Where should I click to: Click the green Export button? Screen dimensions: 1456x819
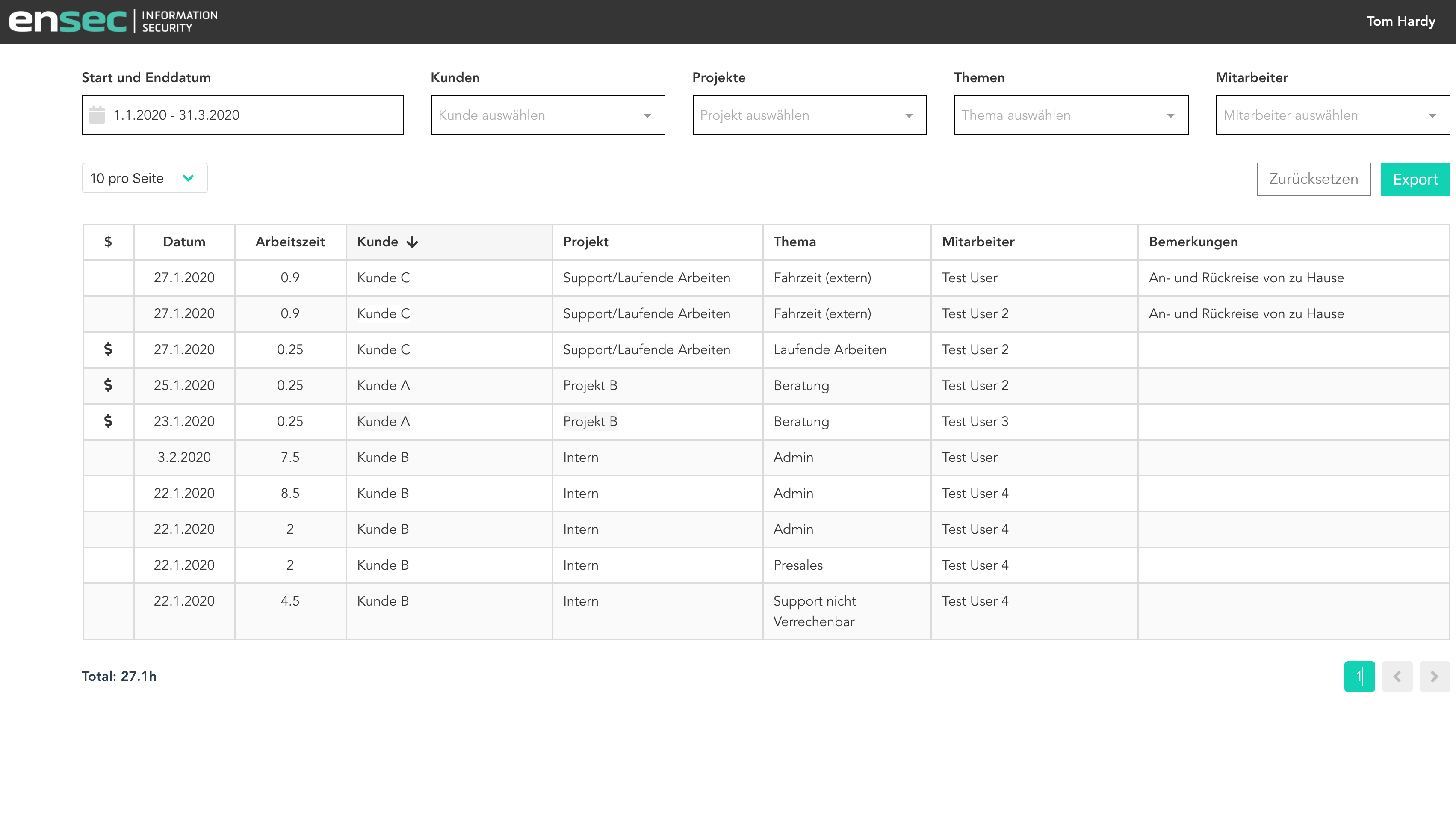1415,179
